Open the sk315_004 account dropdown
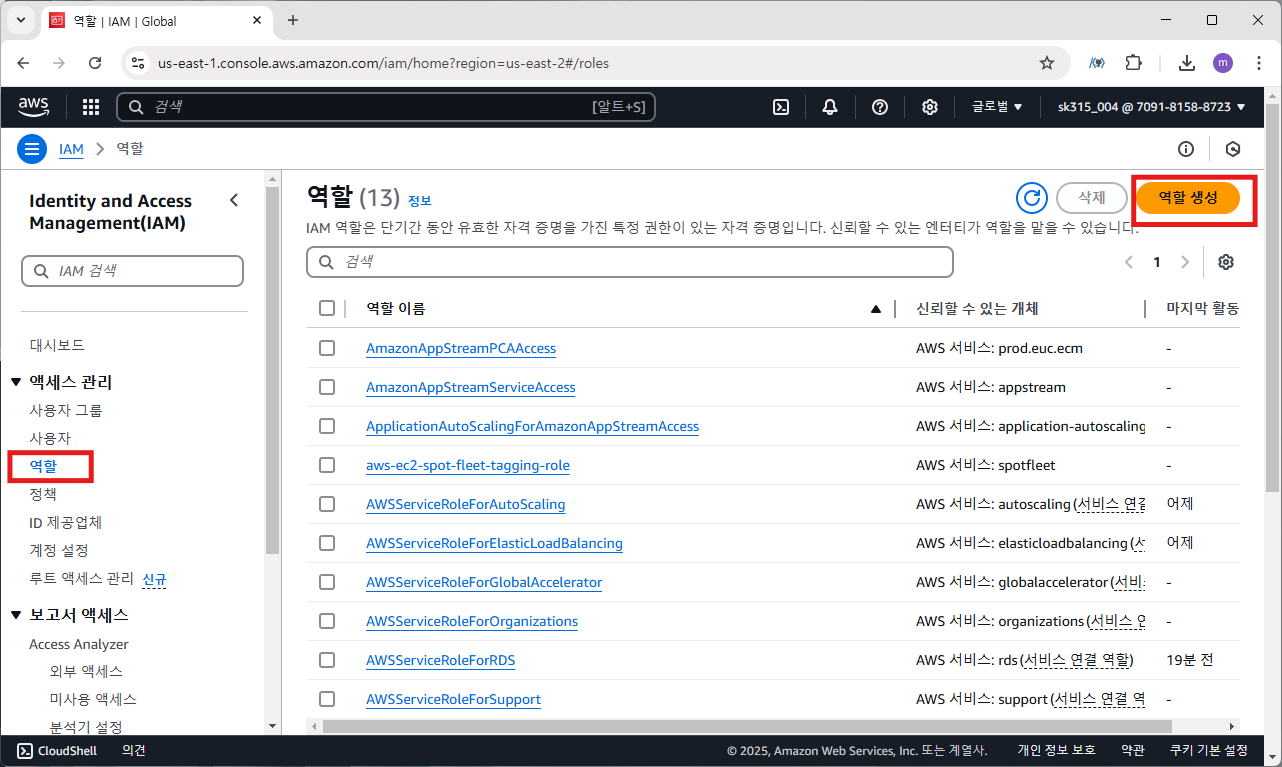The image size is (1282, 767). pyautogui.click(x=1152, y=107)
